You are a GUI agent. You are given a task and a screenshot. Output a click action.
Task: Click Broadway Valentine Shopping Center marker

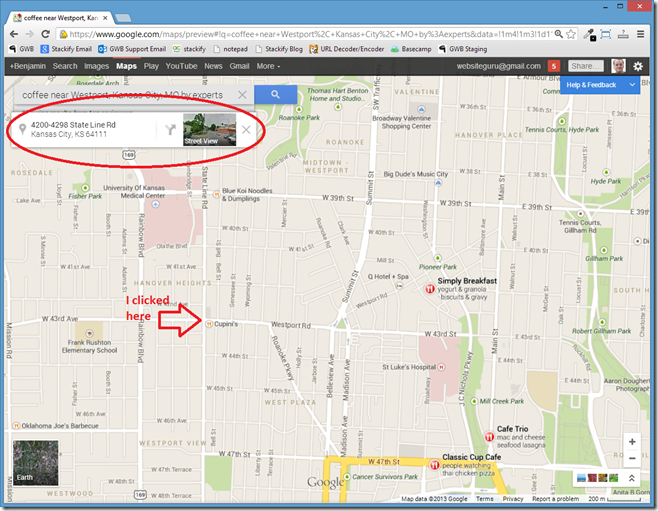click(421, 110)
